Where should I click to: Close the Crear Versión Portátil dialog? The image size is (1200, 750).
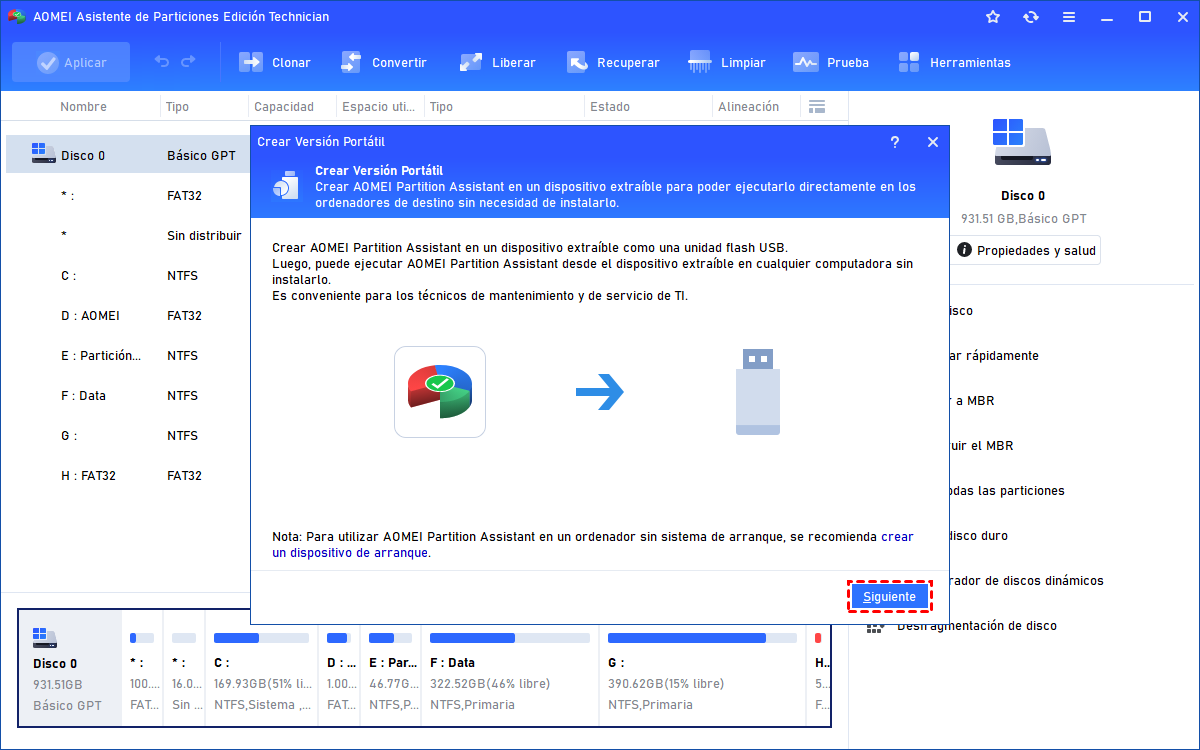(933, 142)
